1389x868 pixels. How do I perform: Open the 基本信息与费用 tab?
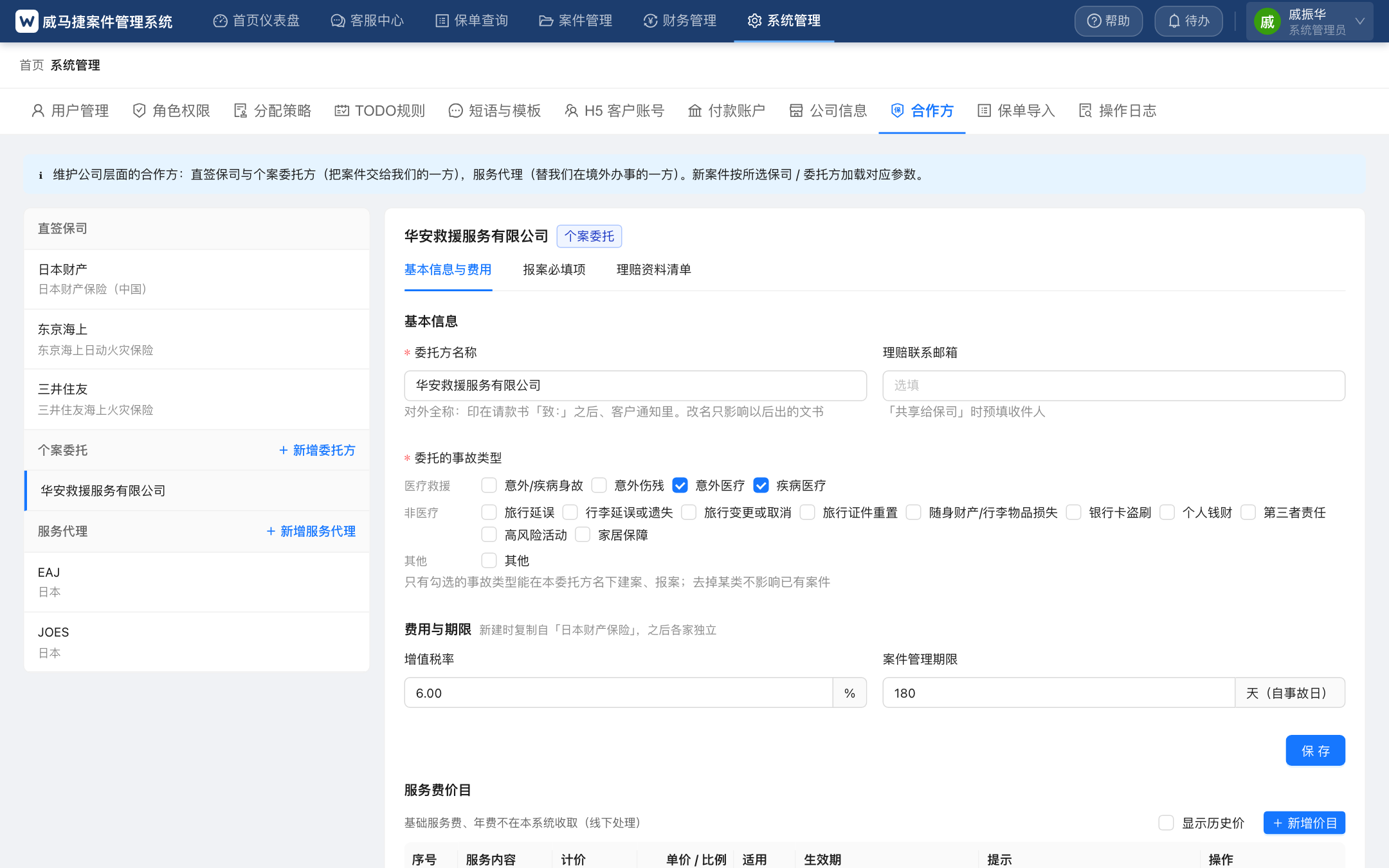448,270
